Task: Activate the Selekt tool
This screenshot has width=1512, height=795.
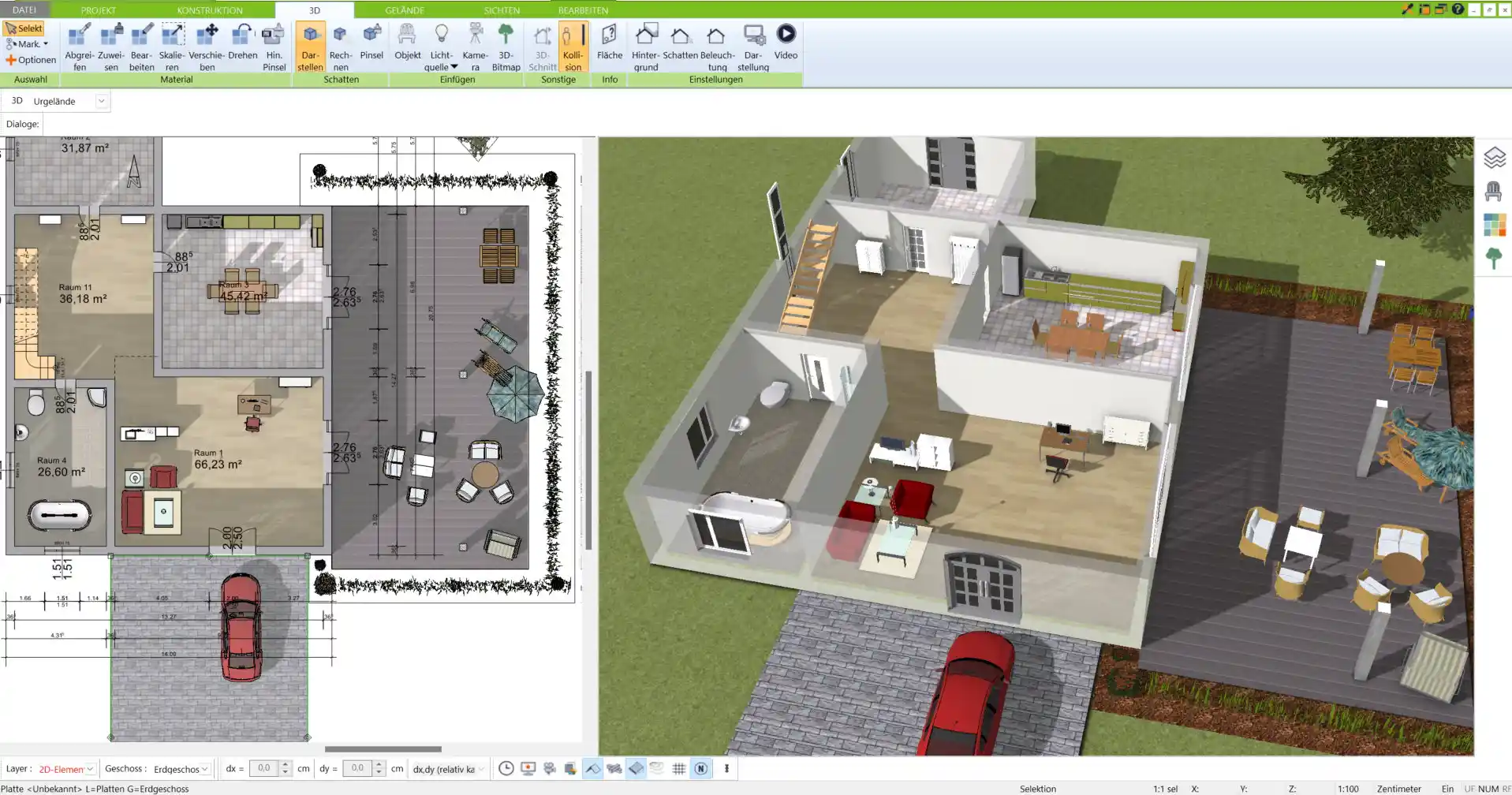Action: 24,28
